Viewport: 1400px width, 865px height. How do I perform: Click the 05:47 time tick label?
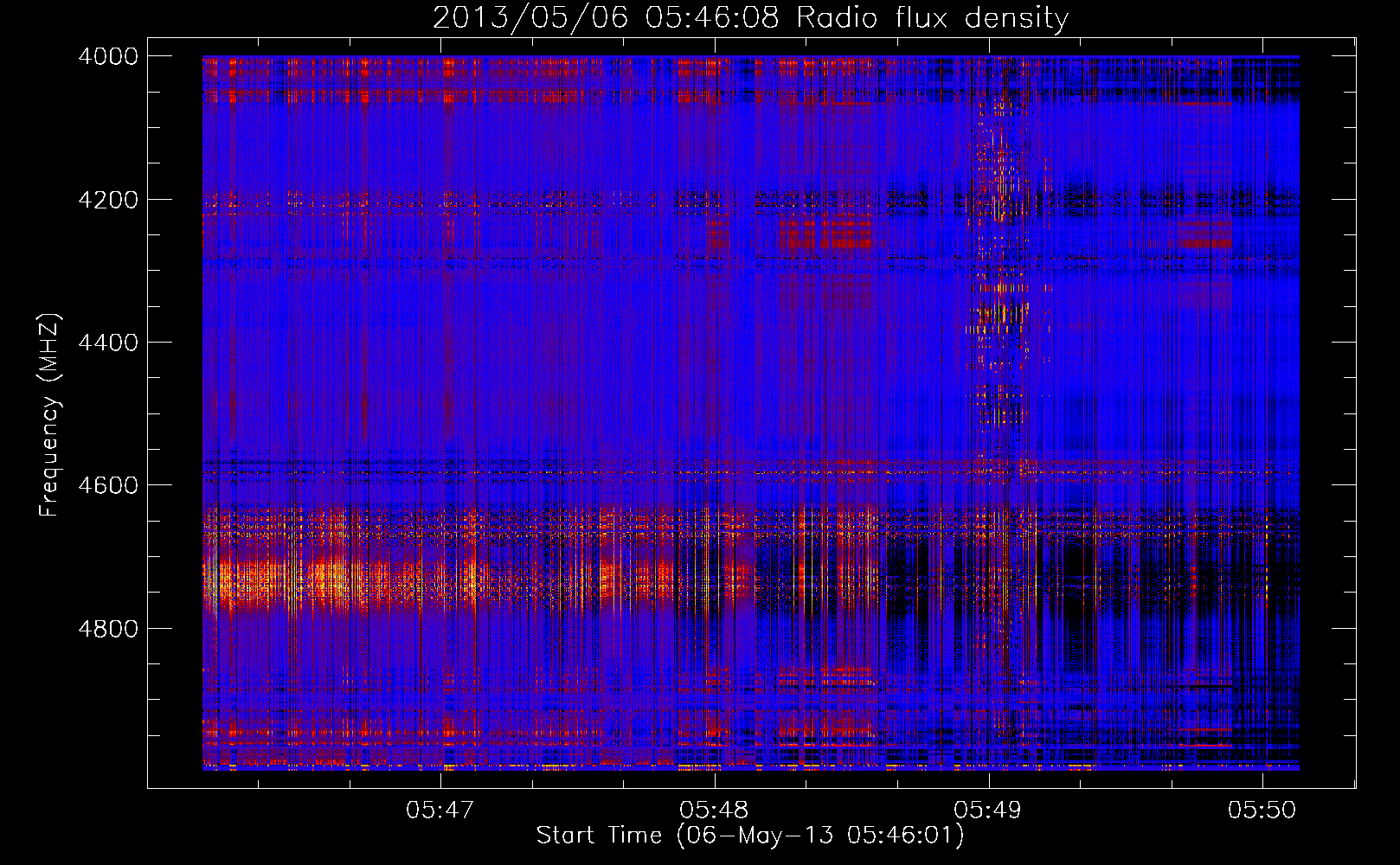(440, 810)
